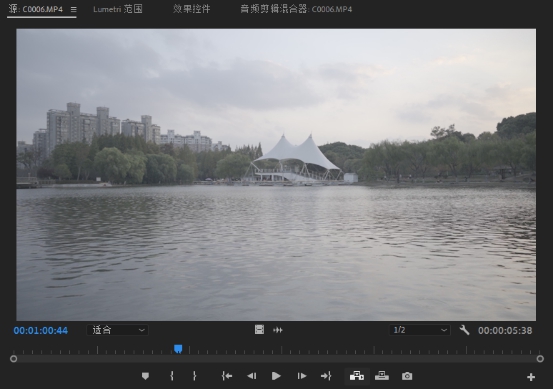554x389 pixels.
Task: Click the blue timecode 00:01:00:44
Action: [41, 330]
